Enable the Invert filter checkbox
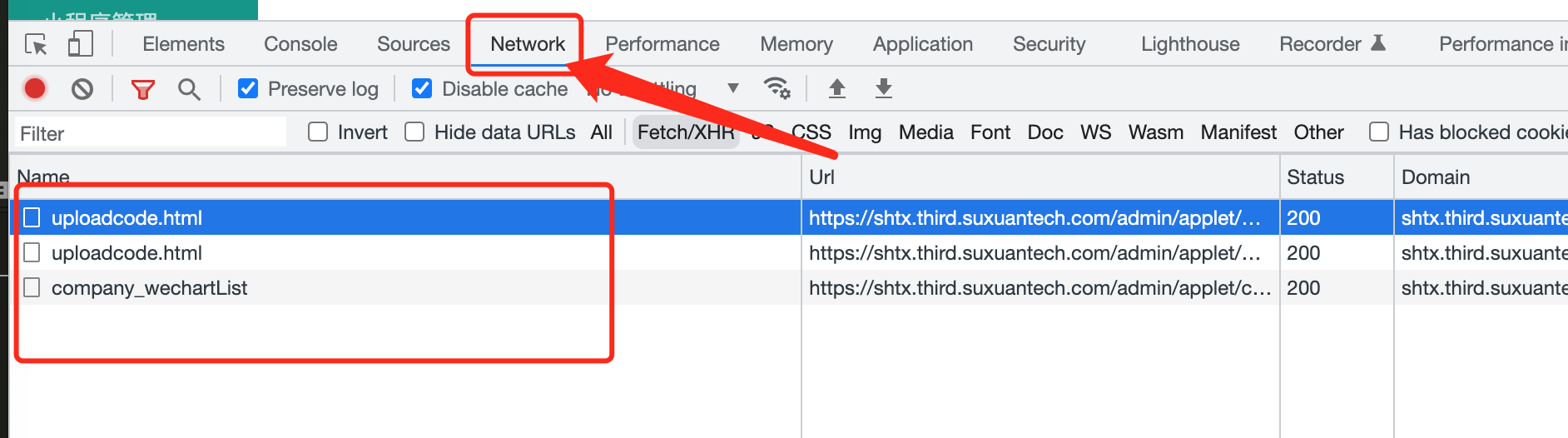The image size is (1568, 438). pos(318,132)
